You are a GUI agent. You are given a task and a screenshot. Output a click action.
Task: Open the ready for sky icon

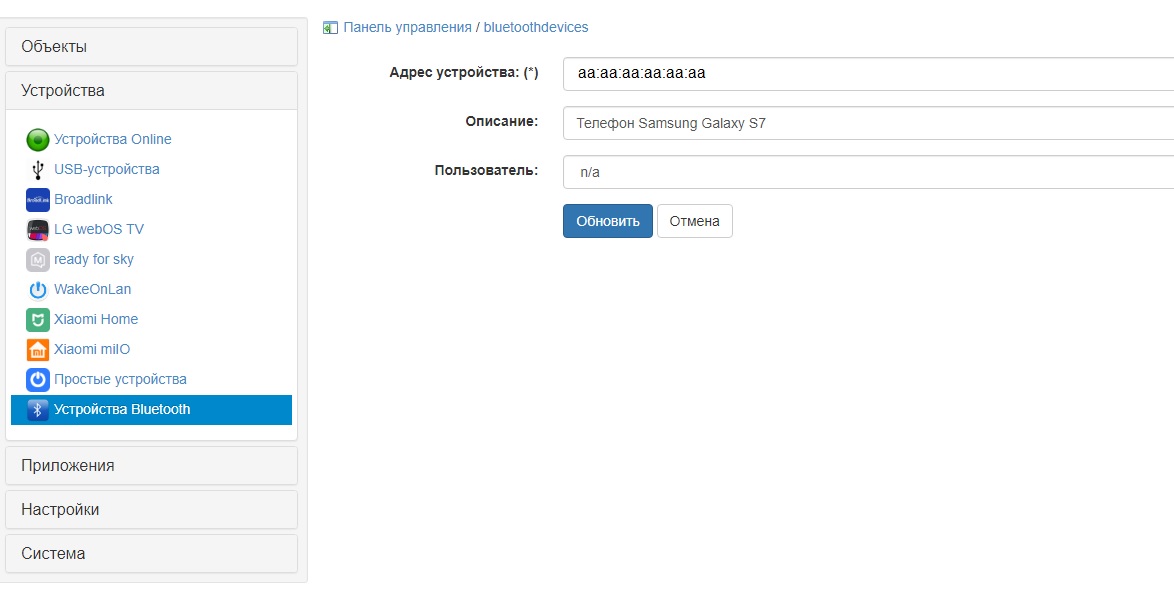(36, 259)
